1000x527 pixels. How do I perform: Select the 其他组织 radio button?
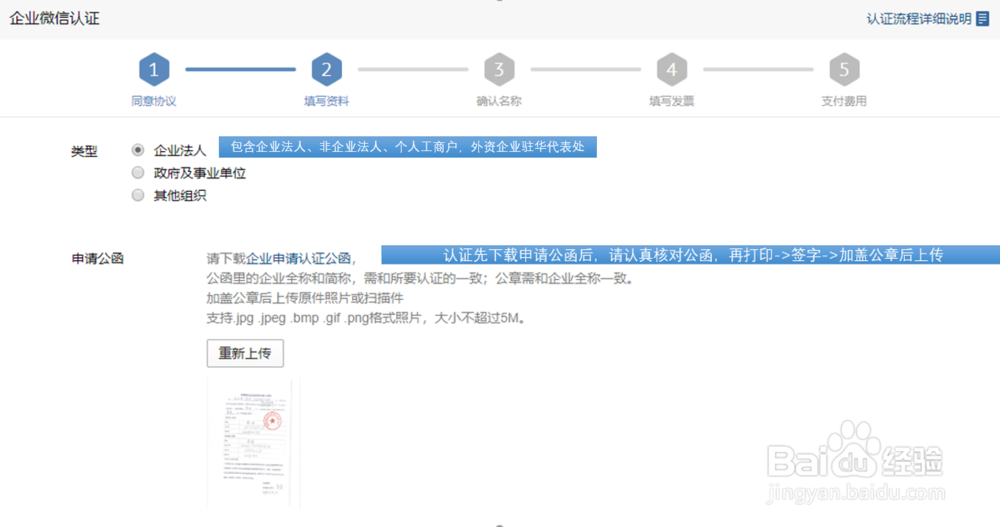[138, 195]
